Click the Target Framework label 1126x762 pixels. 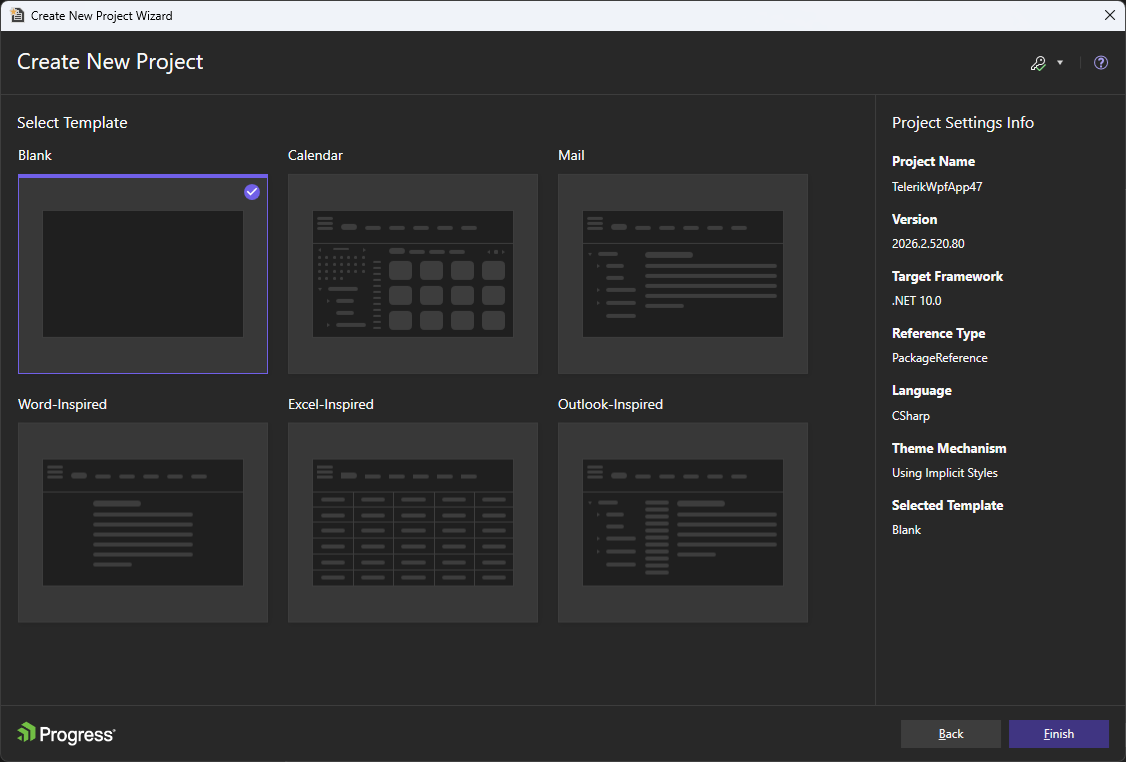pyautogui.click(x=947, y=277)
